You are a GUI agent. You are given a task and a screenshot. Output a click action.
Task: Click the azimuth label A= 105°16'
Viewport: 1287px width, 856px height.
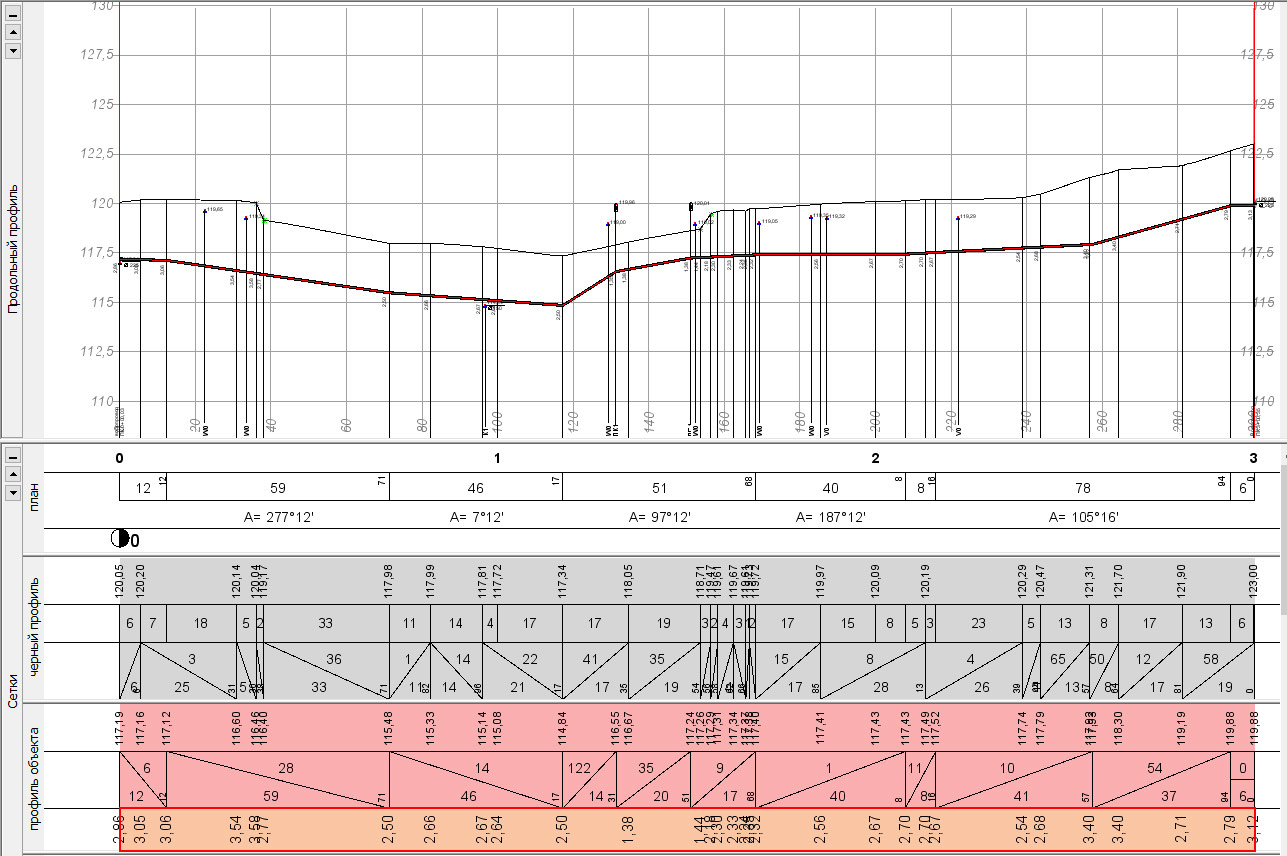[x=1082, y=518]
